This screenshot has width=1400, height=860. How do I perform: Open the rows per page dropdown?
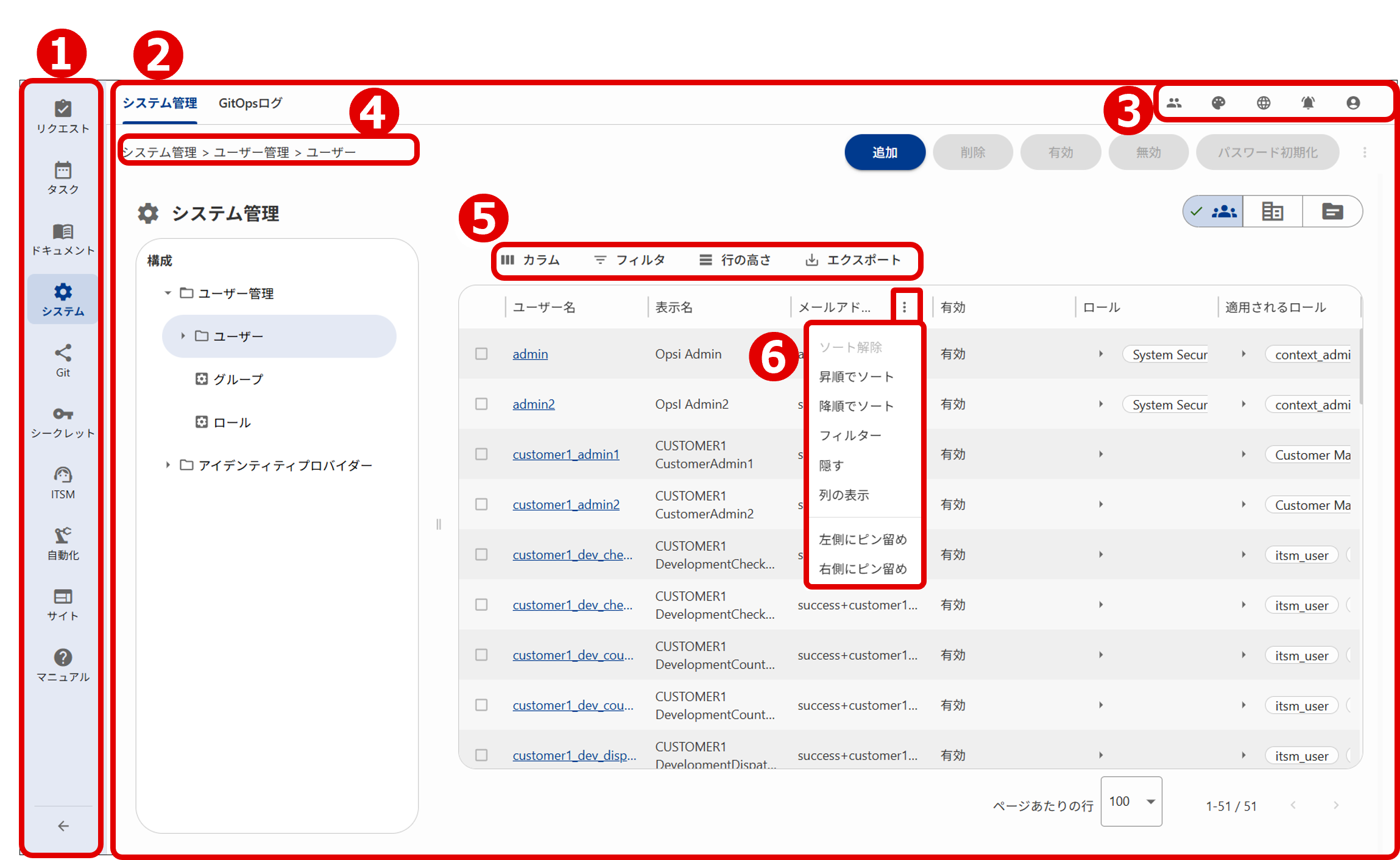[1131, 802]
